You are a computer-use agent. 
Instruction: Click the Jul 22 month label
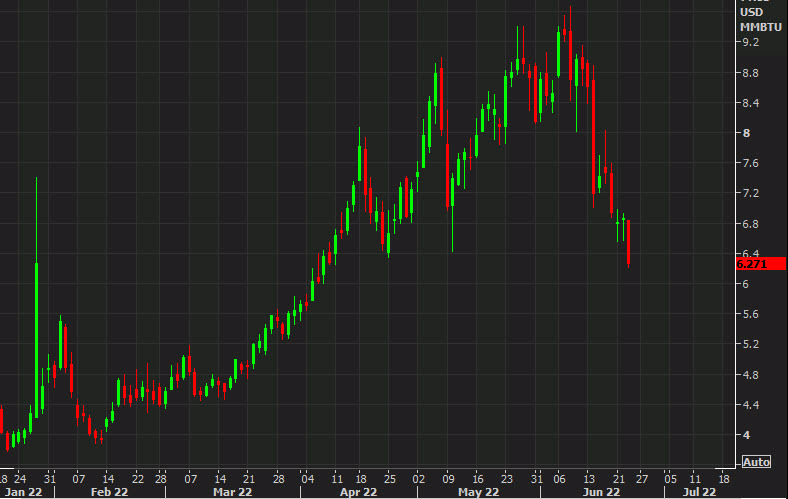[699, 492]
